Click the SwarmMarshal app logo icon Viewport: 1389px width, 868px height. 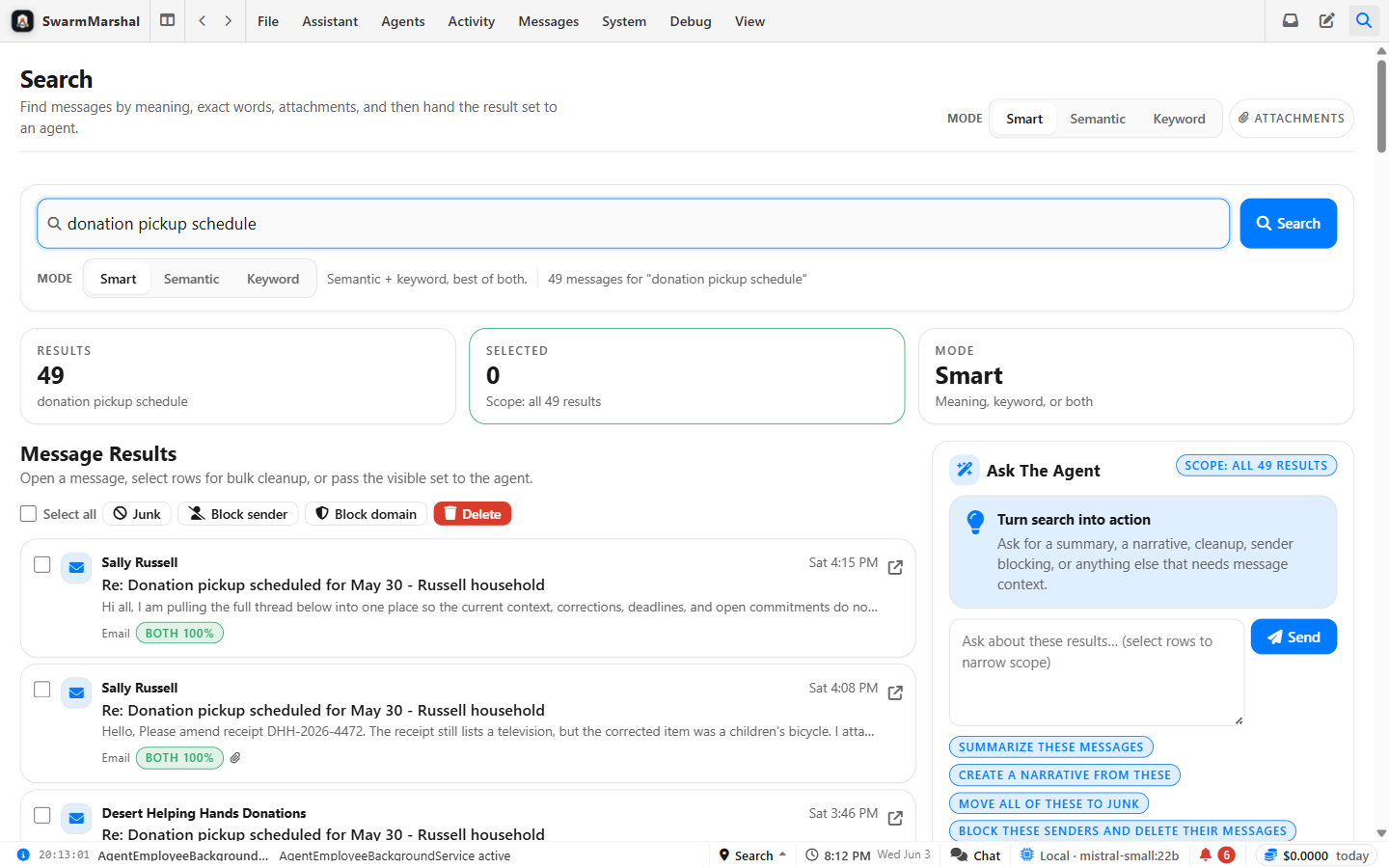22,20
